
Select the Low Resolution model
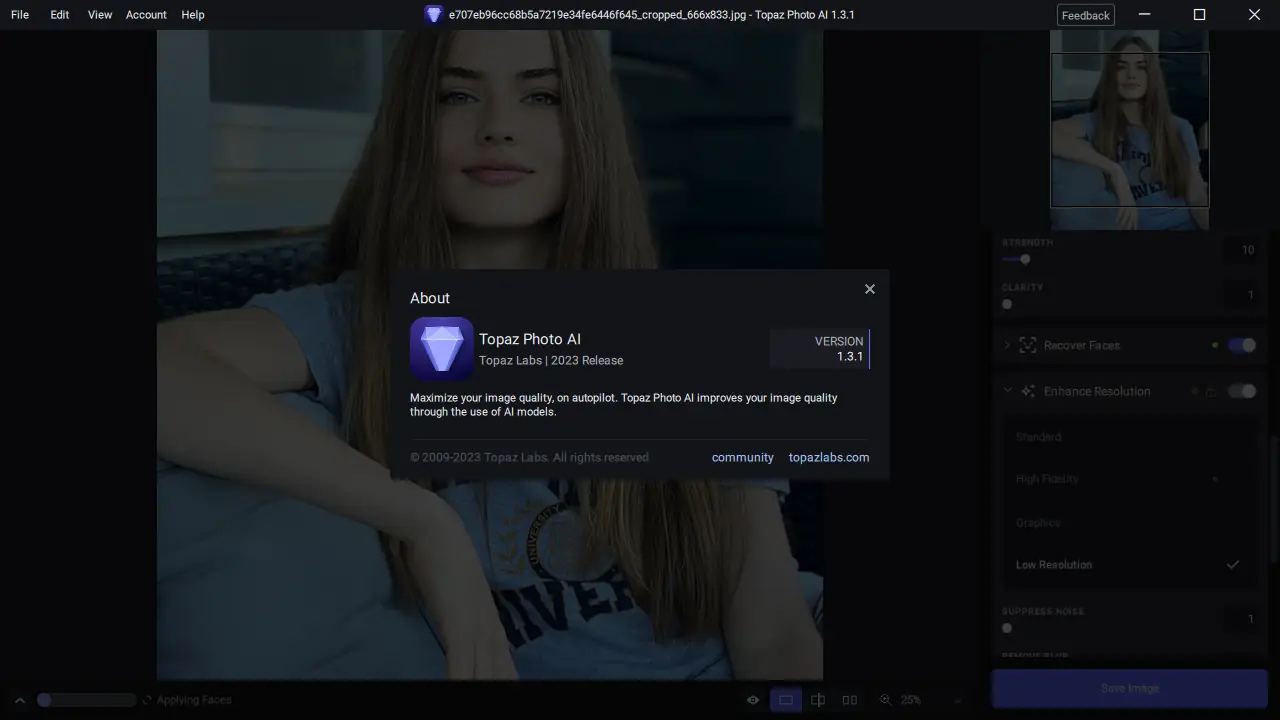[x=1130, y=565]
